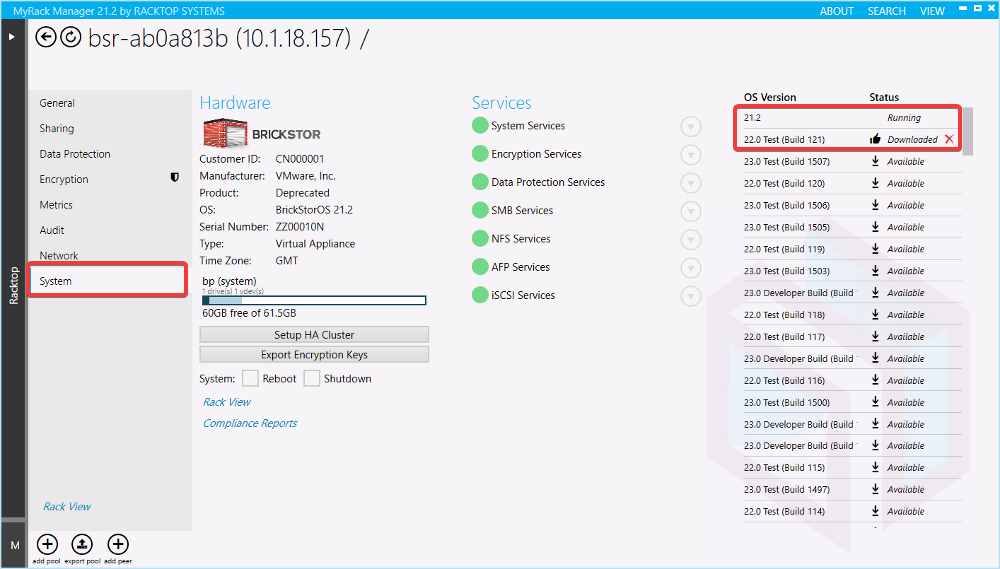Click the OS version list scrollbar thumb
Viewport: 1000px width, 569px height.
(x=967, y=131)
